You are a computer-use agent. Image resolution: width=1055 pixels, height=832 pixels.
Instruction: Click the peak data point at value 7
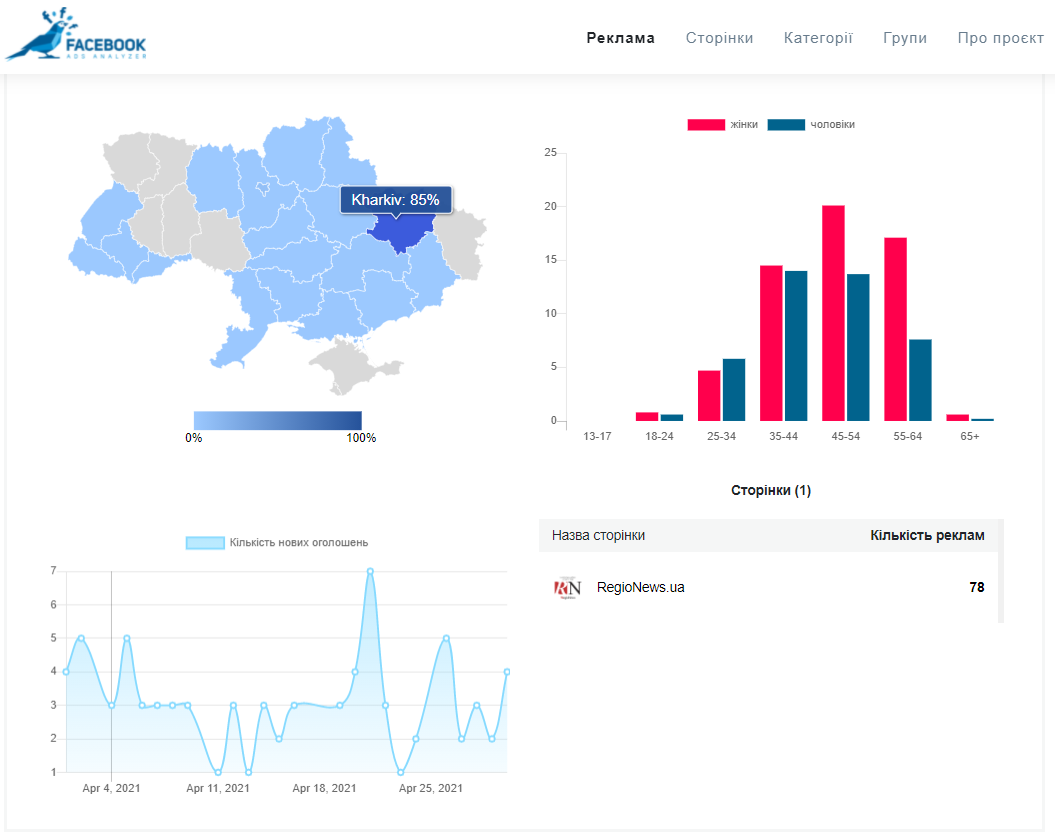370,571
